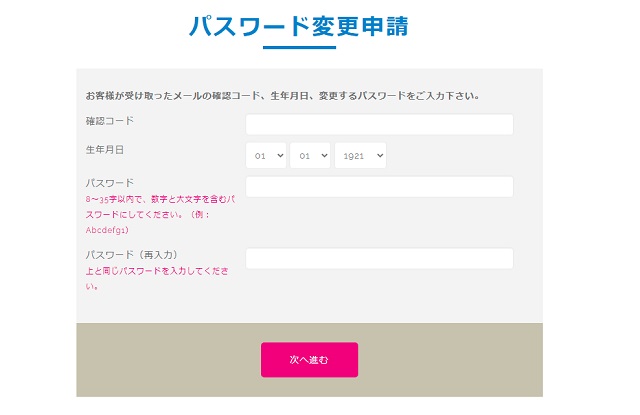The height and width of the screenshot is (415, 640).
Task: Click the arrow on the 1921 selector
Action: [377, 156]
